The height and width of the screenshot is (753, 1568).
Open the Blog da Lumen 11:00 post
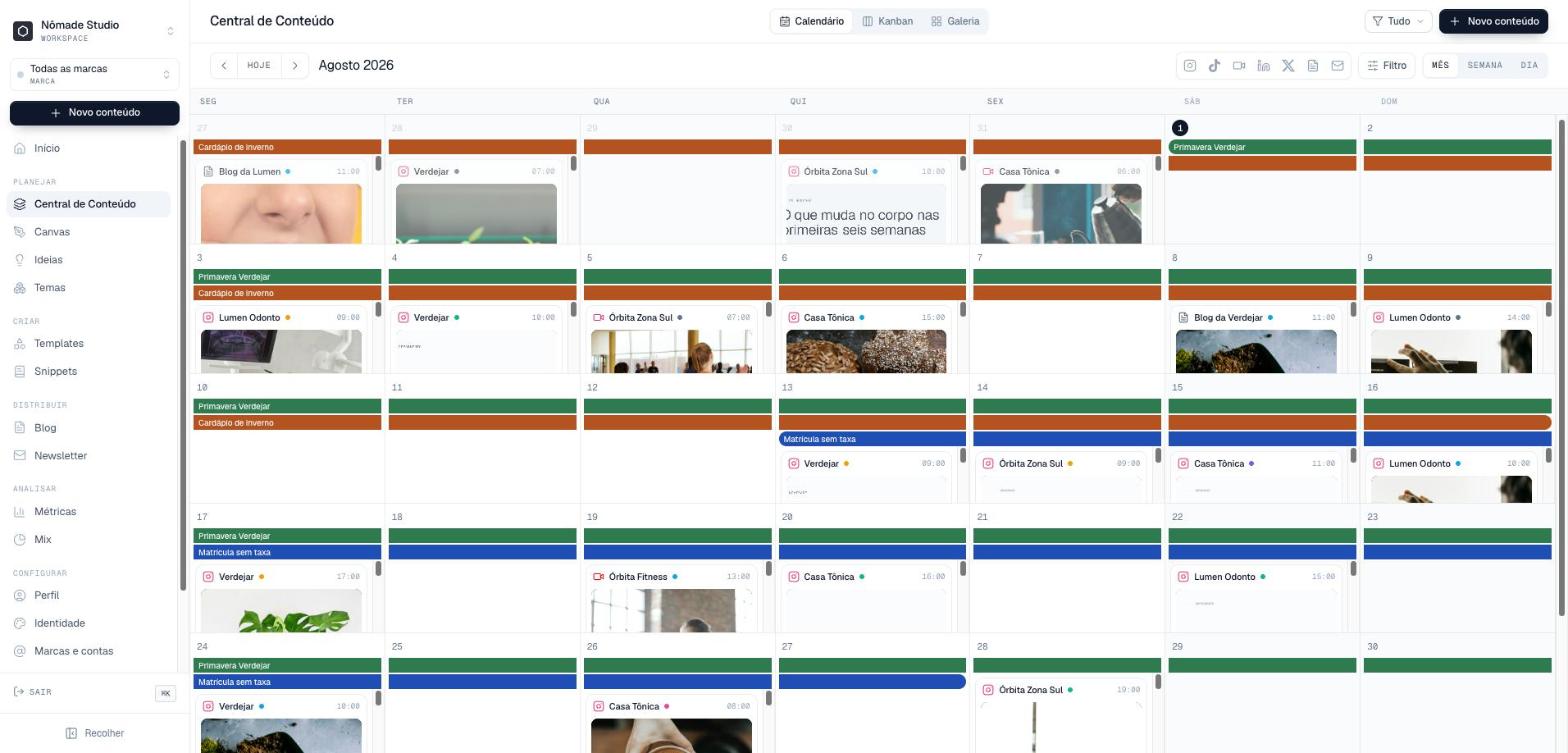tap(281, 201)
